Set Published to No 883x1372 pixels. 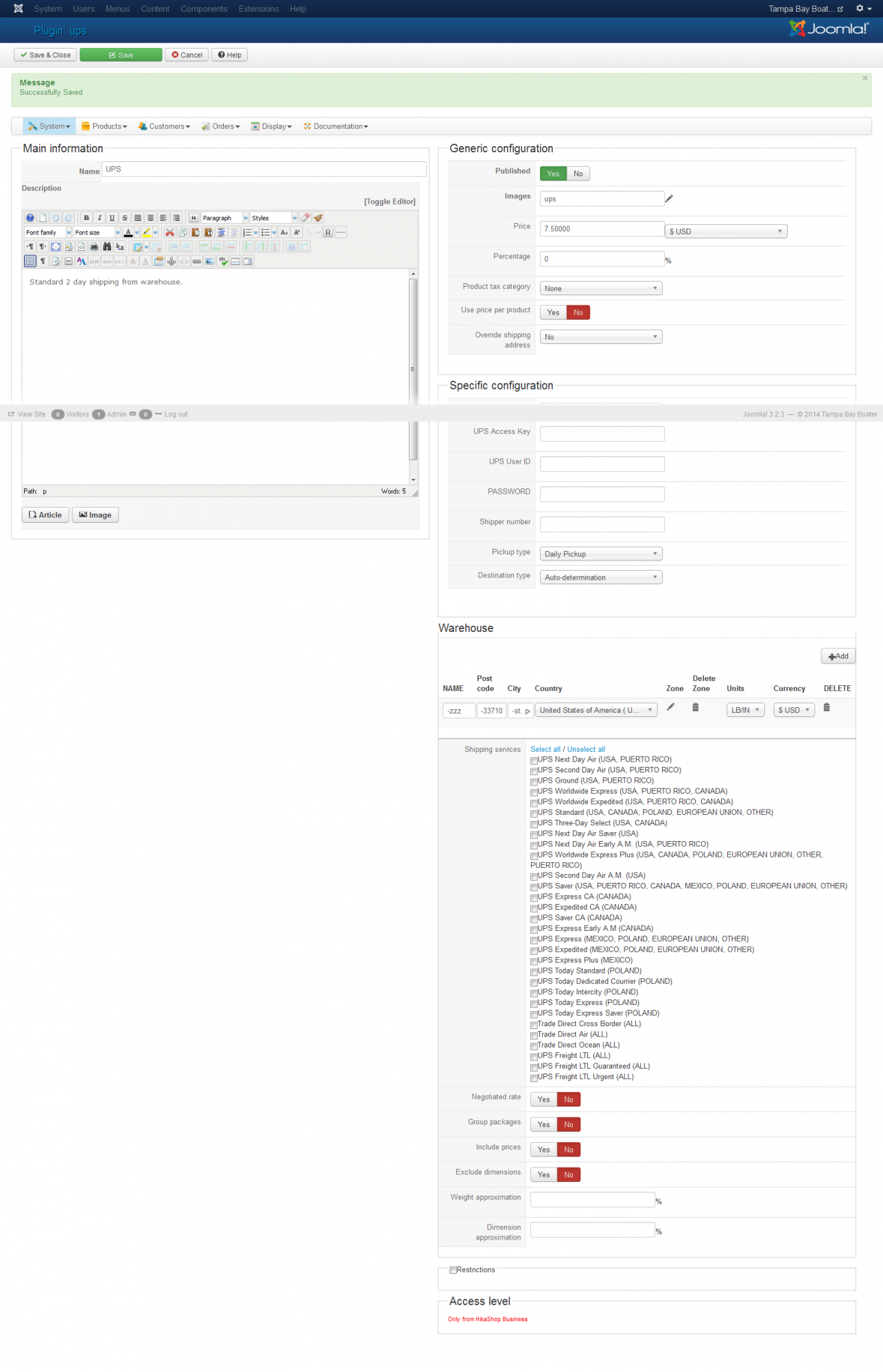578,174
